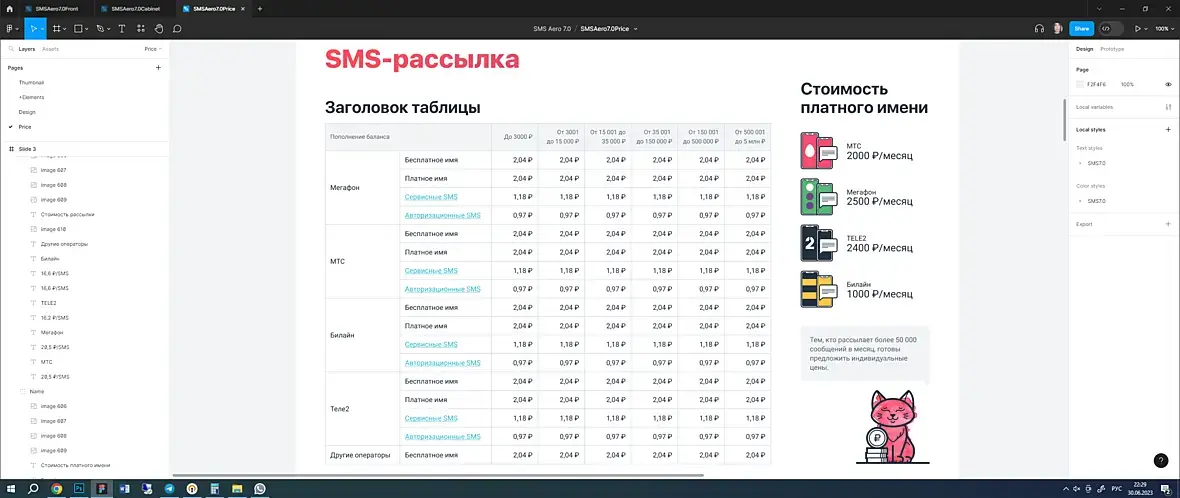Add a new local style with the plus
The width and height of the screenshot is (1180, 498).
click(1168, 129)
